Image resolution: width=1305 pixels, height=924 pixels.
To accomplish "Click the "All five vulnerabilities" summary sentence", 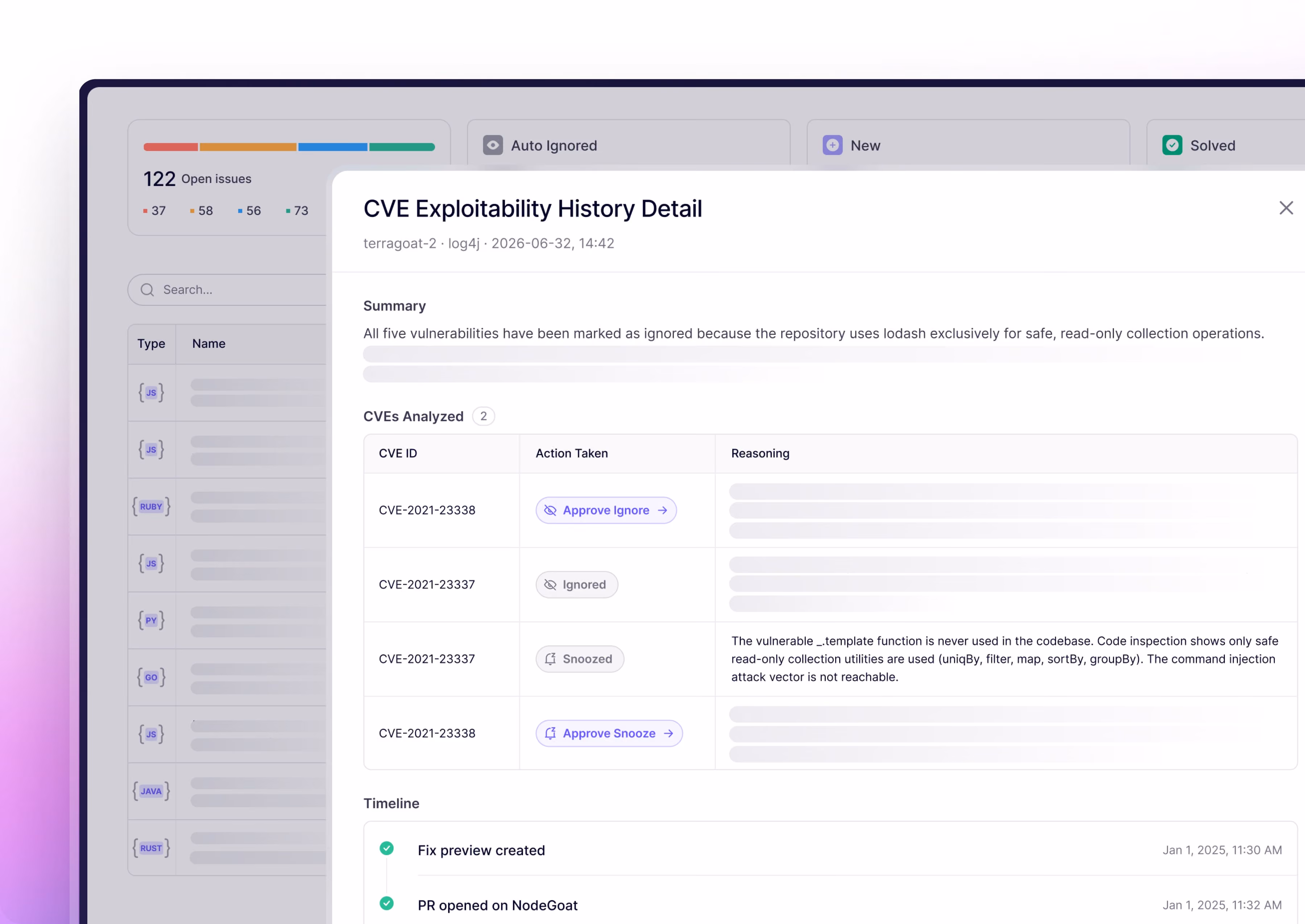I will click(814, 333).
